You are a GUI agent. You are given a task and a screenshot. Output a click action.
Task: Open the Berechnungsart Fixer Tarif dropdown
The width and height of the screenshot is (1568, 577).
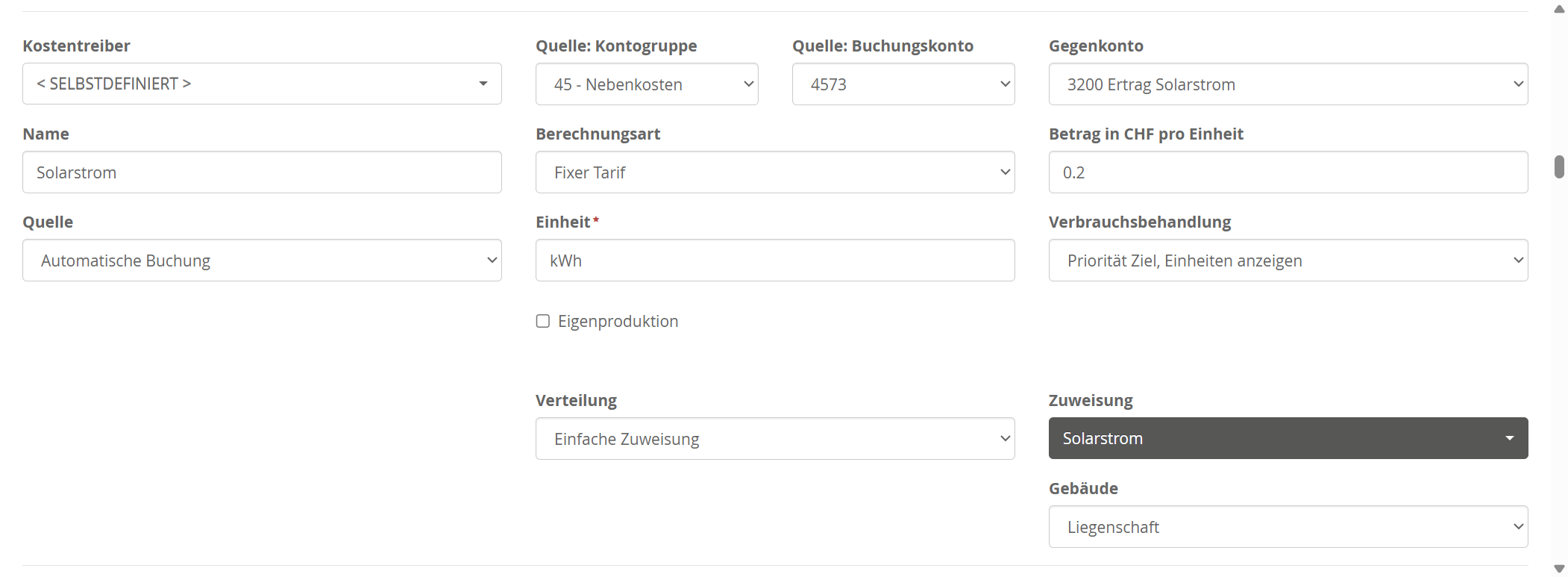click(x=775, y=172)
